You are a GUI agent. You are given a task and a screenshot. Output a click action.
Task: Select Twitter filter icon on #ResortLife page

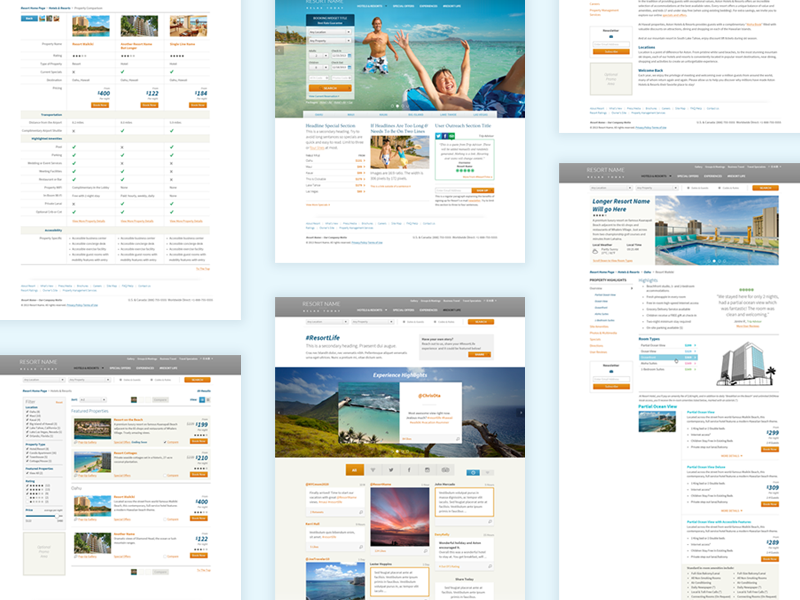click(391, 470)
